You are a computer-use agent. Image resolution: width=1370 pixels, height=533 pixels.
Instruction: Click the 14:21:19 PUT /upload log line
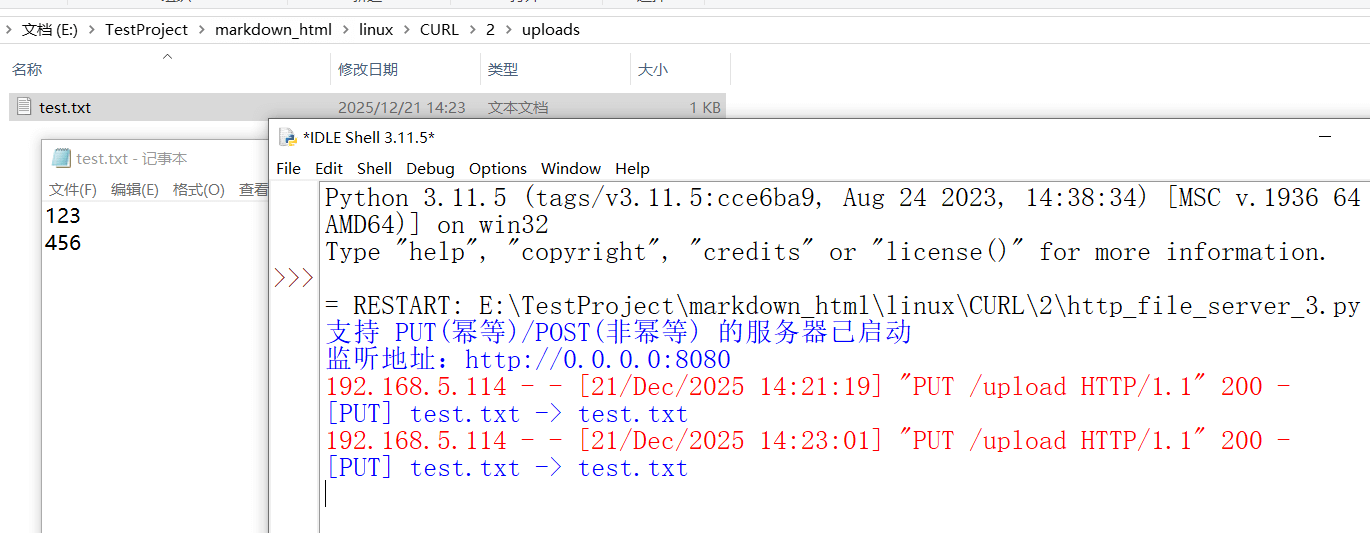point(808,387)
